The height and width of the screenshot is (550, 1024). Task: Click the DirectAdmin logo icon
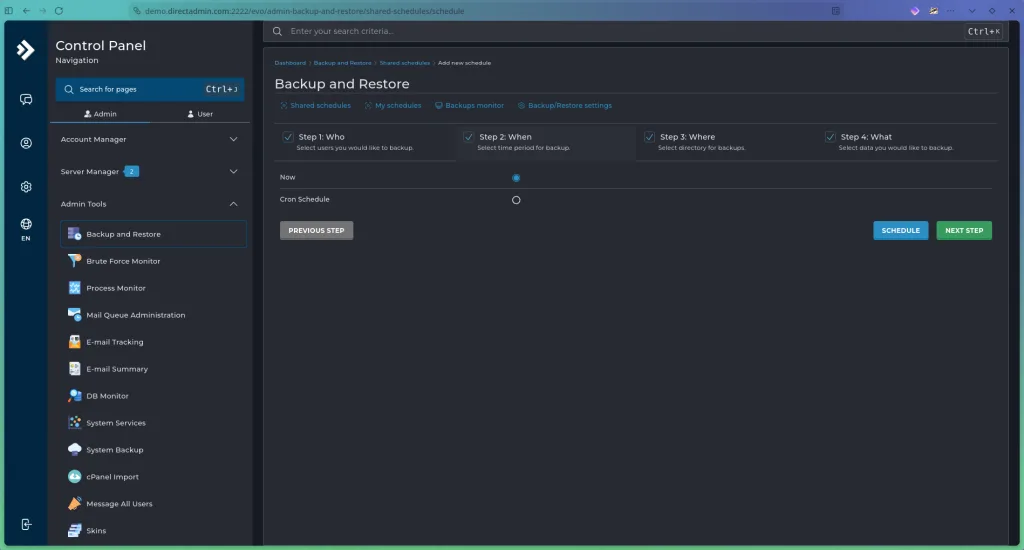(x=25, y=50)
